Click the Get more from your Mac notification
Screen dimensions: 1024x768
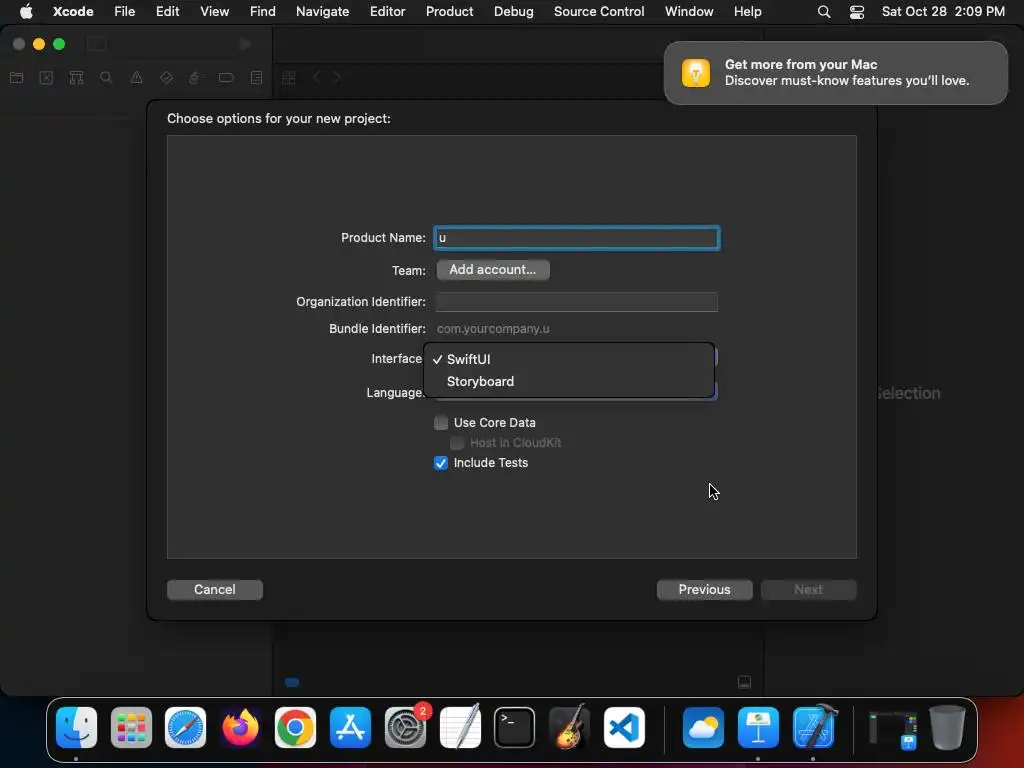pos(835,72)
